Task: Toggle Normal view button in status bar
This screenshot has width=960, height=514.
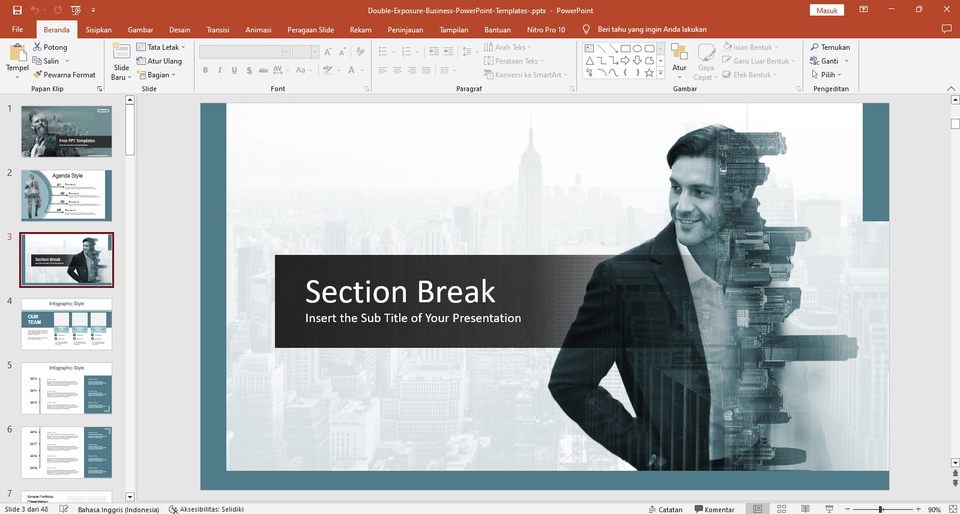Action: [757, 509]
